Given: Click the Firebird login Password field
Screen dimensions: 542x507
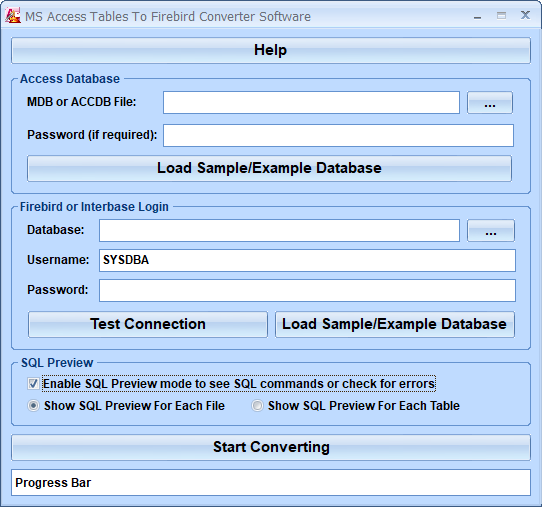Looking at the screenshot, I should (x=307, y=290).
